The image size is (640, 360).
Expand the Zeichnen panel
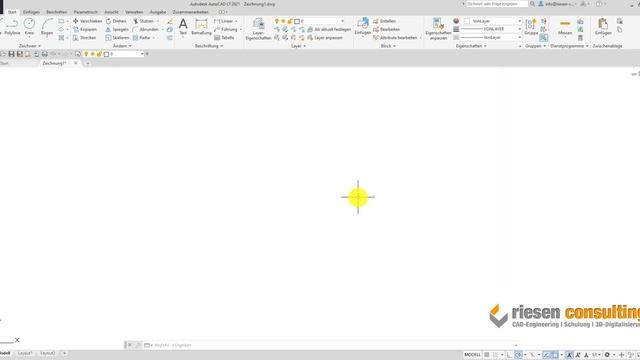[30, 46]
